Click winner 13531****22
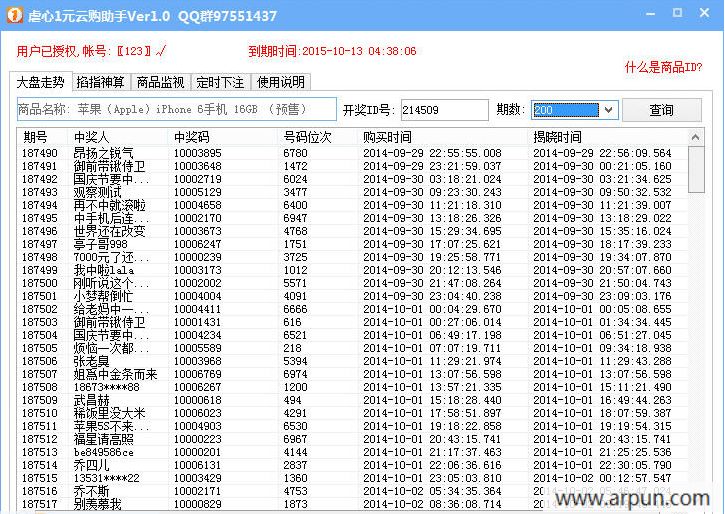Screen dimensions: 725x514 [106, 478]
